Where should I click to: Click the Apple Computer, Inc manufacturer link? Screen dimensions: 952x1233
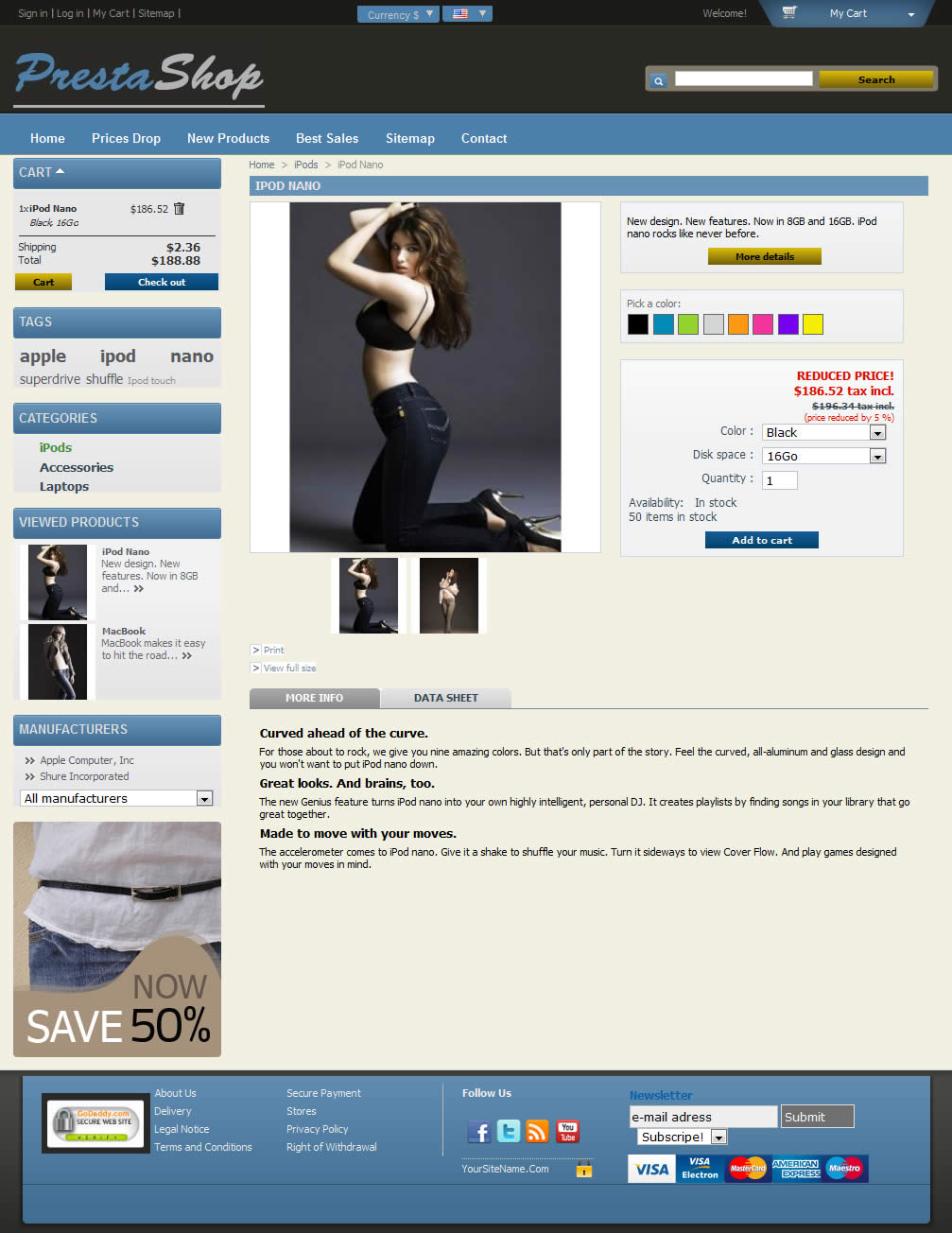[x=87, y=760]
